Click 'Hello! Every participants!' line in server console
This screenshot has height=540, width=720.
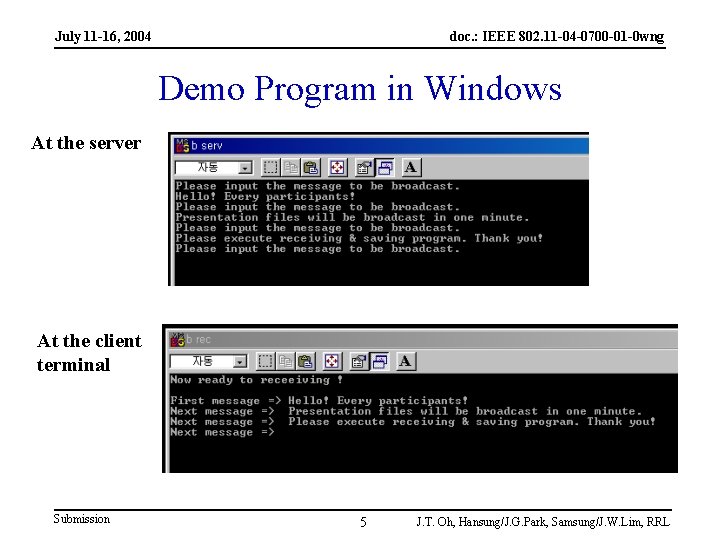tap(265, 197)
